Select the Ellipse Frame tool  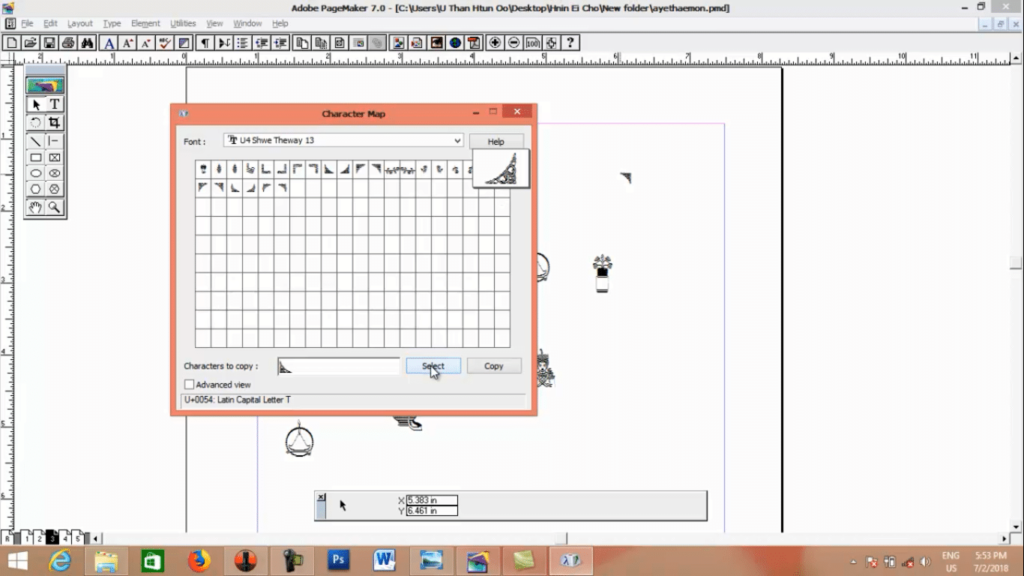(54, 173)
